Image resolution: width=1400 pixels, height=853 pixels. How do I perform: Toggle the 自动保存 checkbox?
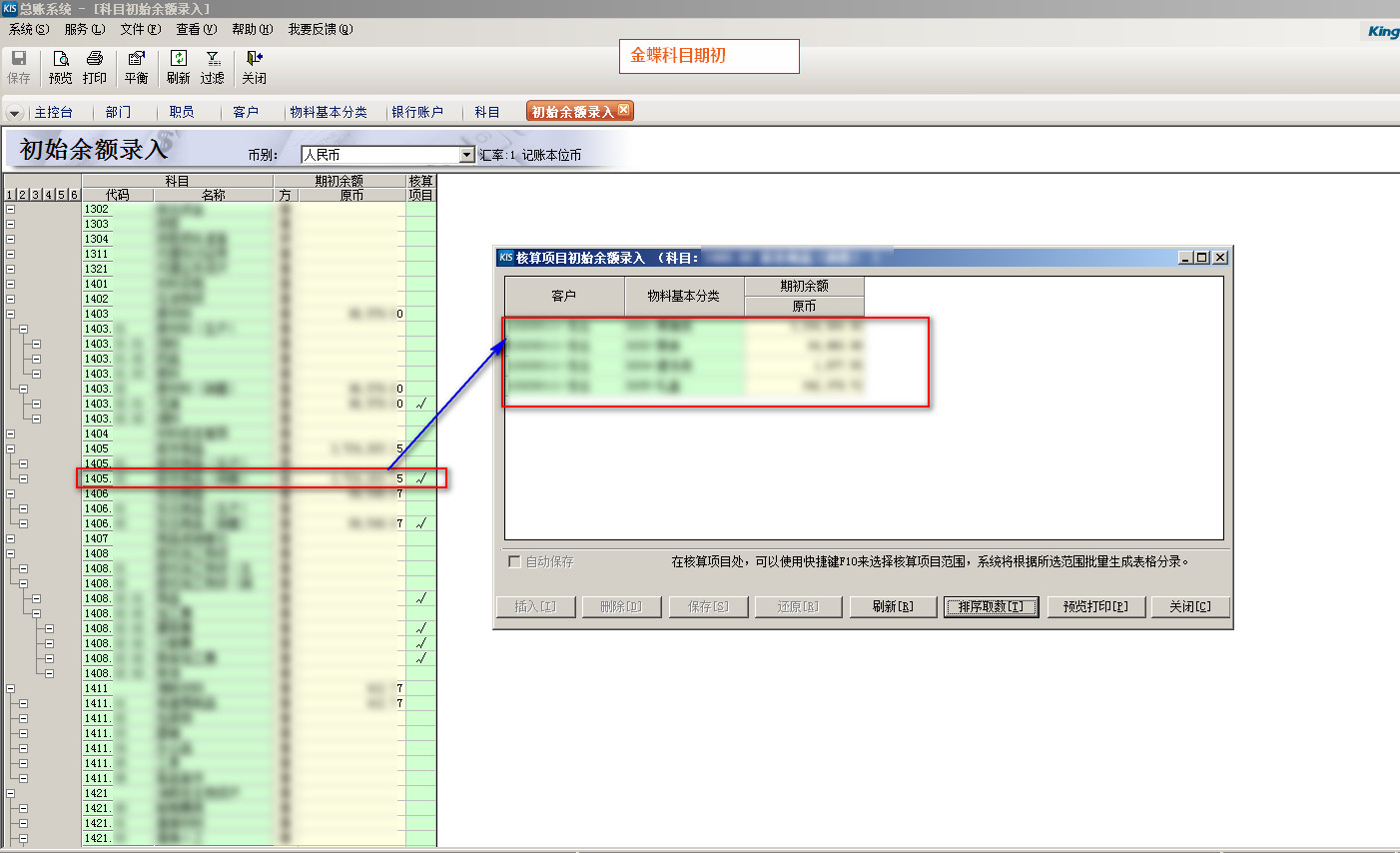click(x=514, y=561)
